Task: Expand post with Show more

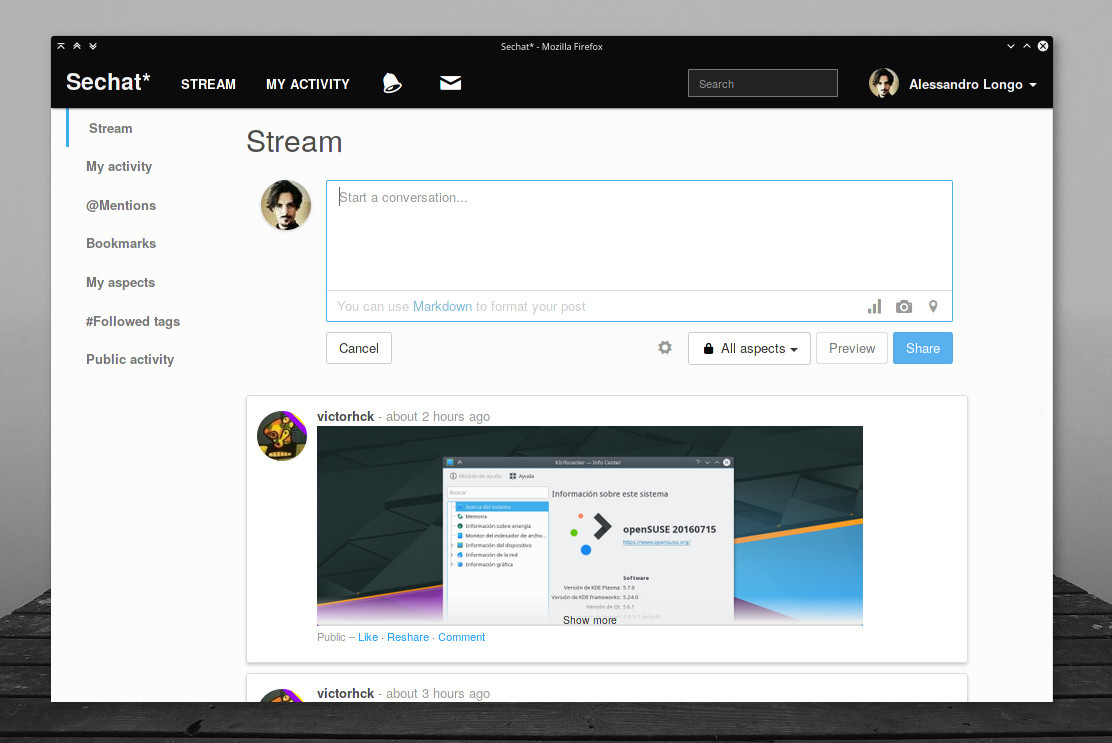Action: (x=589, y=620)
